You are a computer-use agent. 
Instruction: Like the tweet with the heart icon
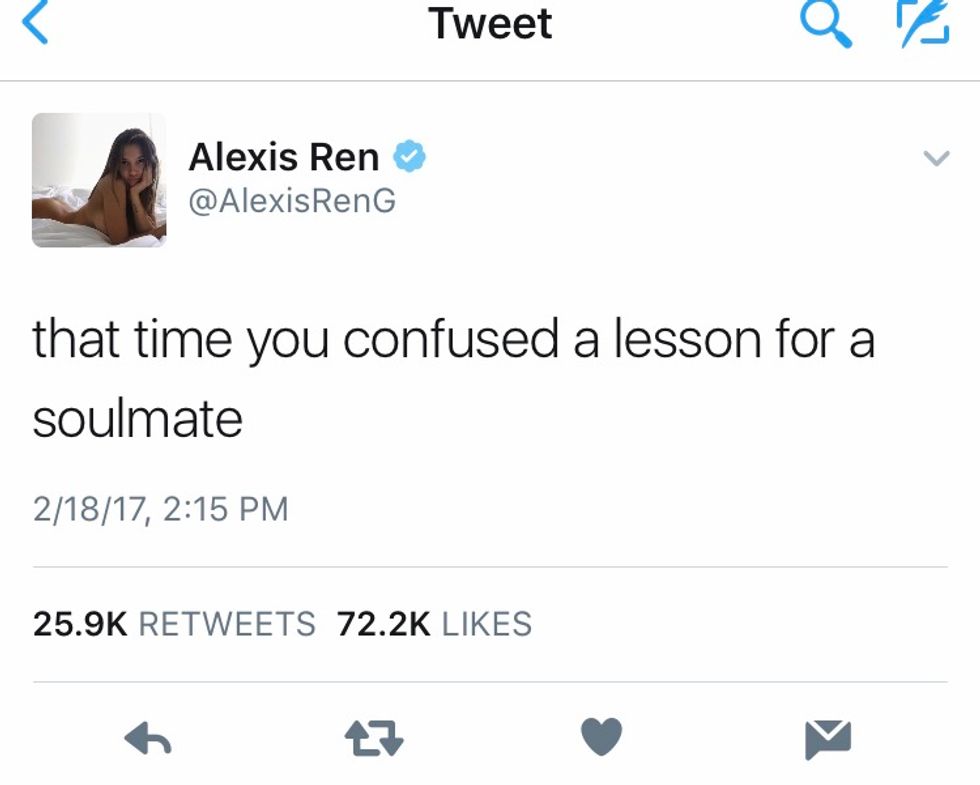tap(601, 736)
